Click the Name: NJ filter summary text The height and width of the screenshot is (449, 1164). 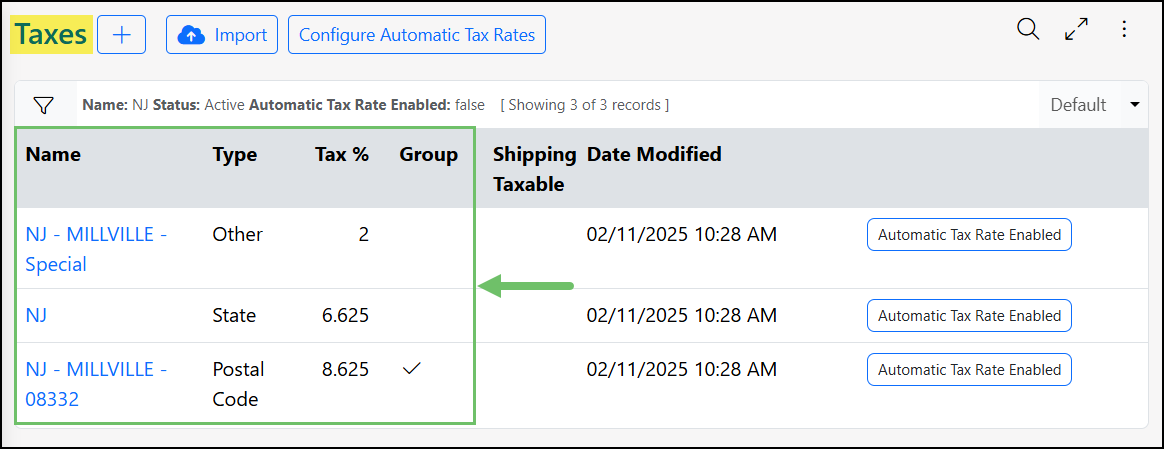tap(115, 105)
